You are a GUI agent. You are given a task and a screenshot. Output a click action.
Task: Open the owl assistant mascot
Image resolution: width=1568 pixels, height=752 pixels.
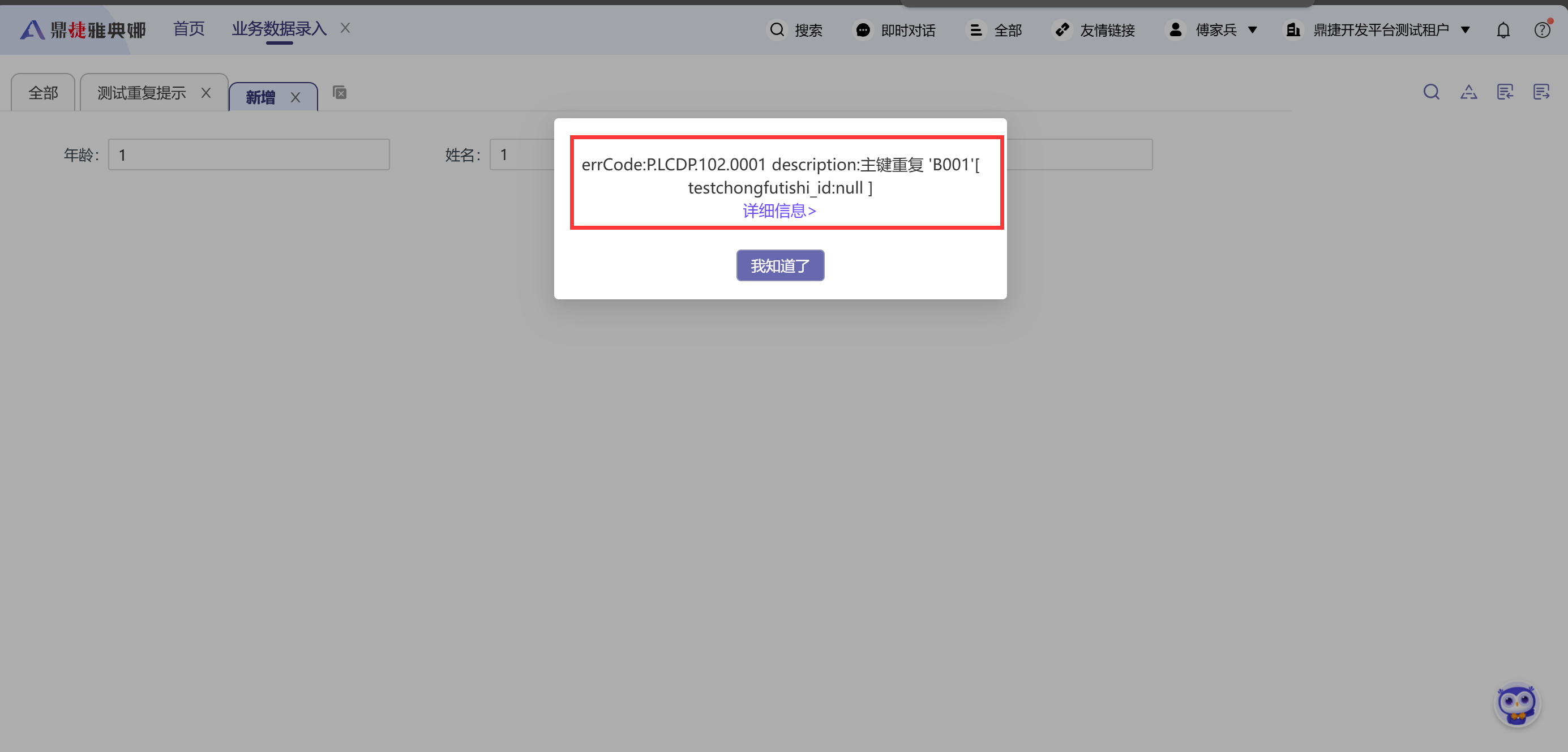1516,704
